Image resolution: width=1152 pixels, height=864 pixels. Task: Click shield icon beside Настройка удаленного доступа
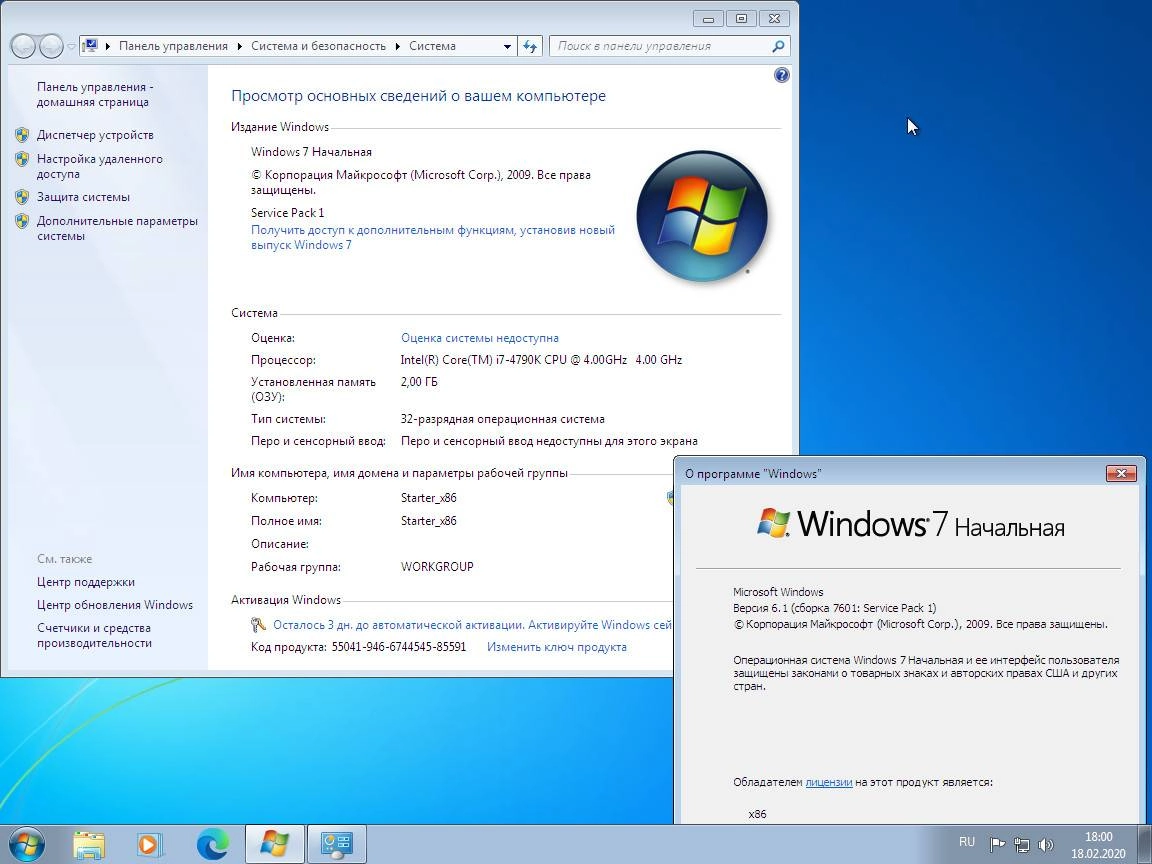pyautogui.click(x=22, y=159)
